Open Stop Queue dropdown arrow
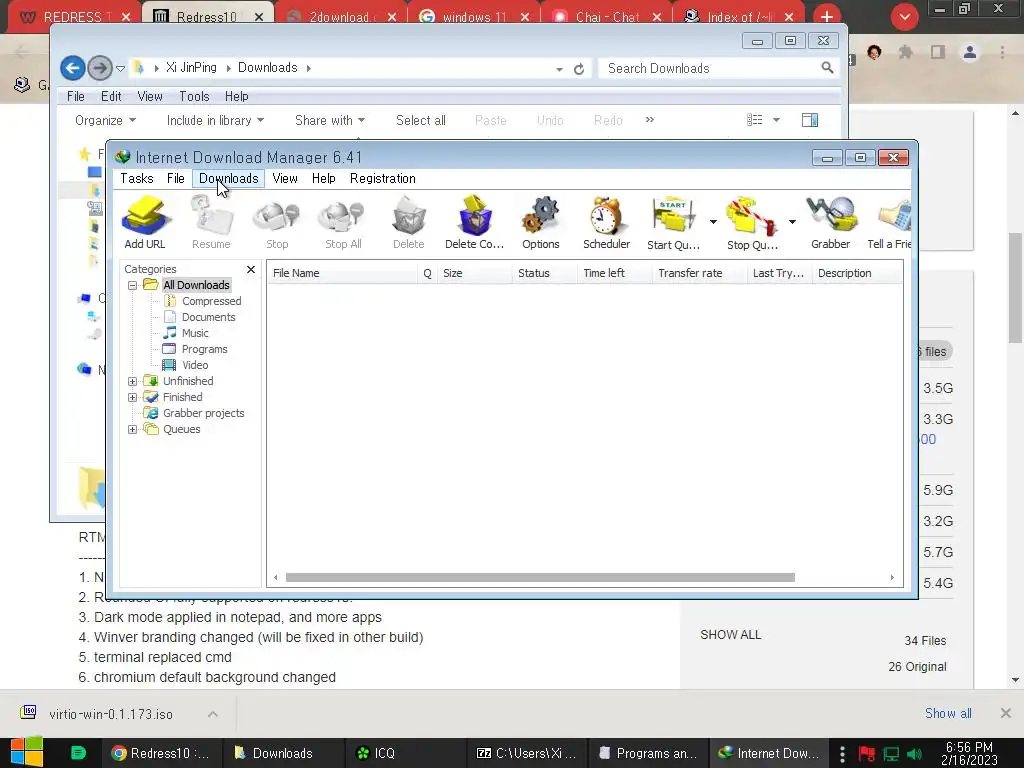The image size is (1024, 768). (x=792, y=222)
